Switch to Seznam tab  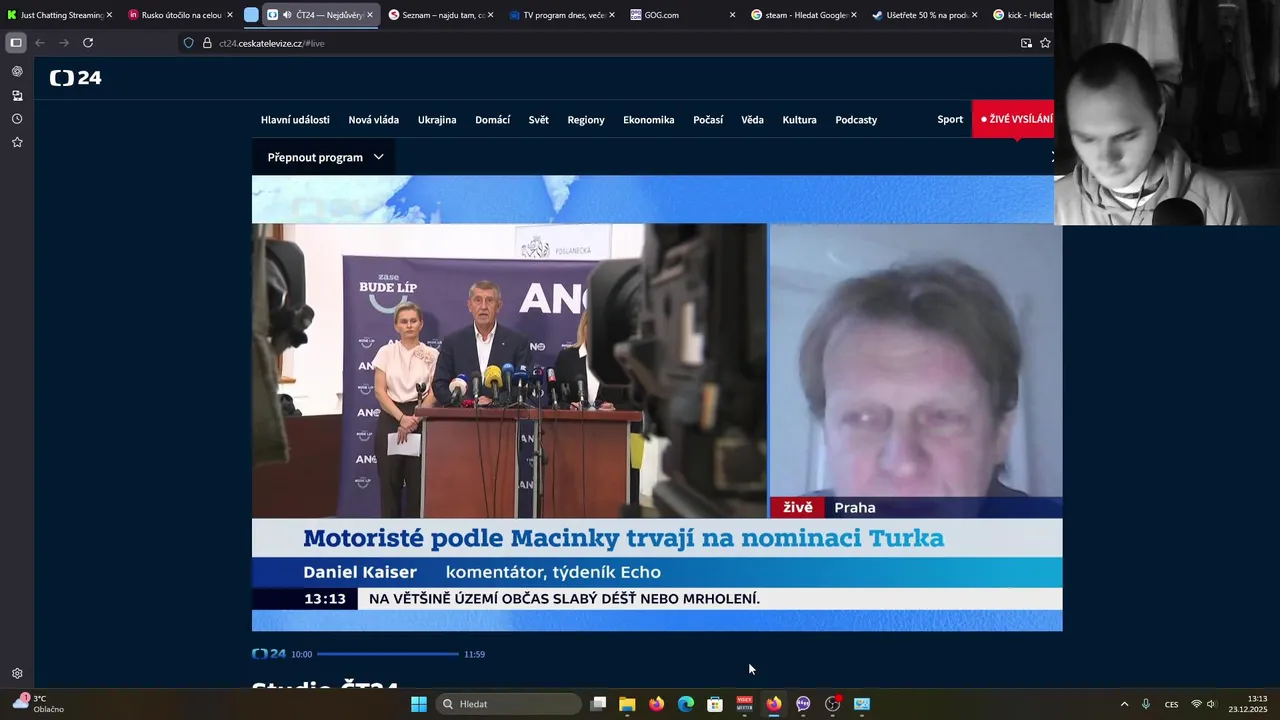441,15
